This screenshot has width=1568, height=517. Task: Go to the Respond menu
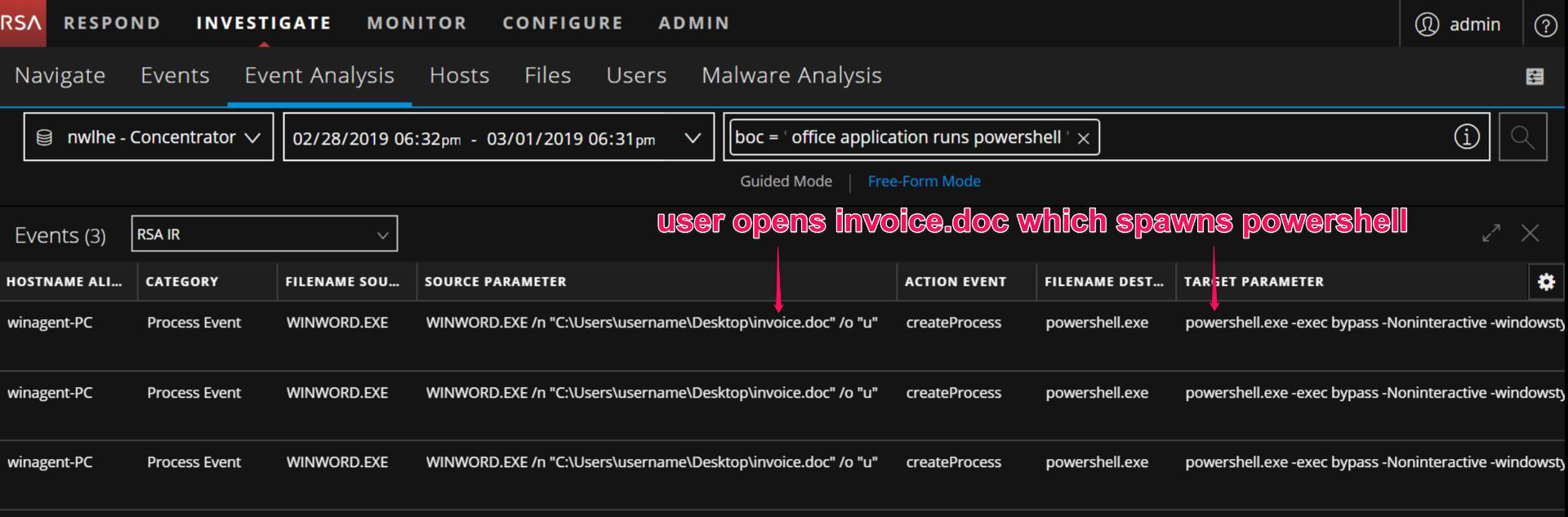coord(112,23)
